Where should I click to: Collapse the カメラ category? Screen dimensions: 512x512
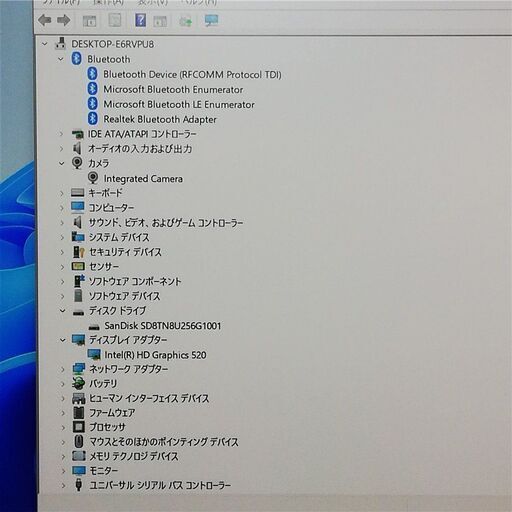tap(62, 163)
